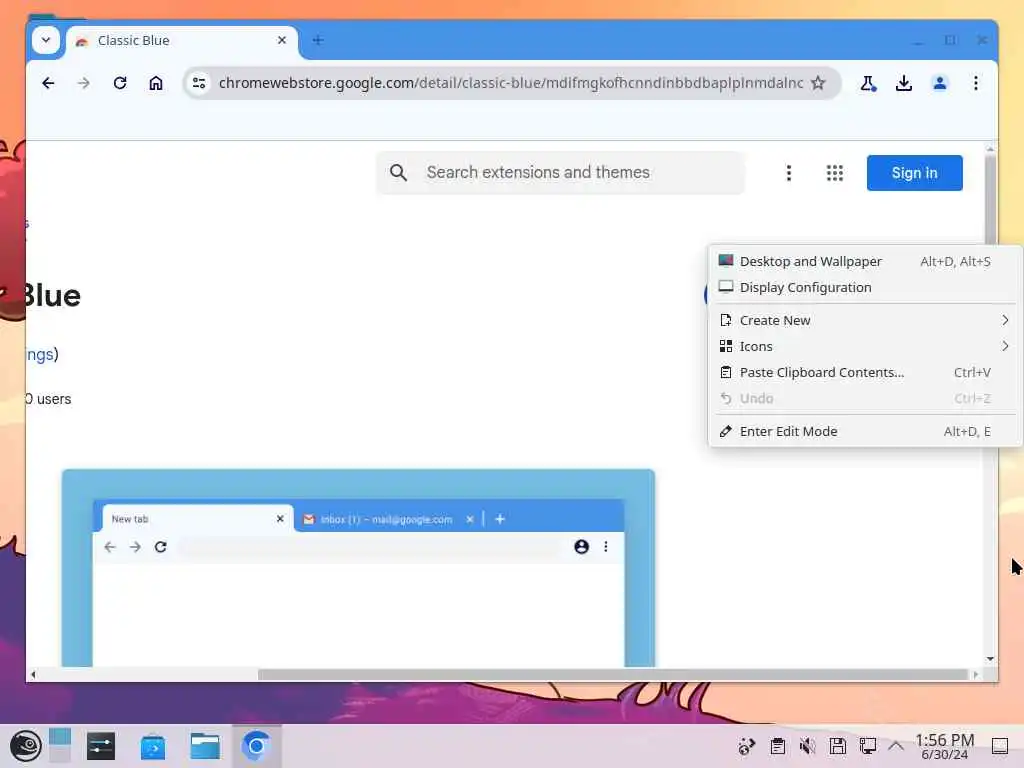Viewport: 1024px width, 768px height.
Task: Open the browser profile menu
Action: coord(940,83)
